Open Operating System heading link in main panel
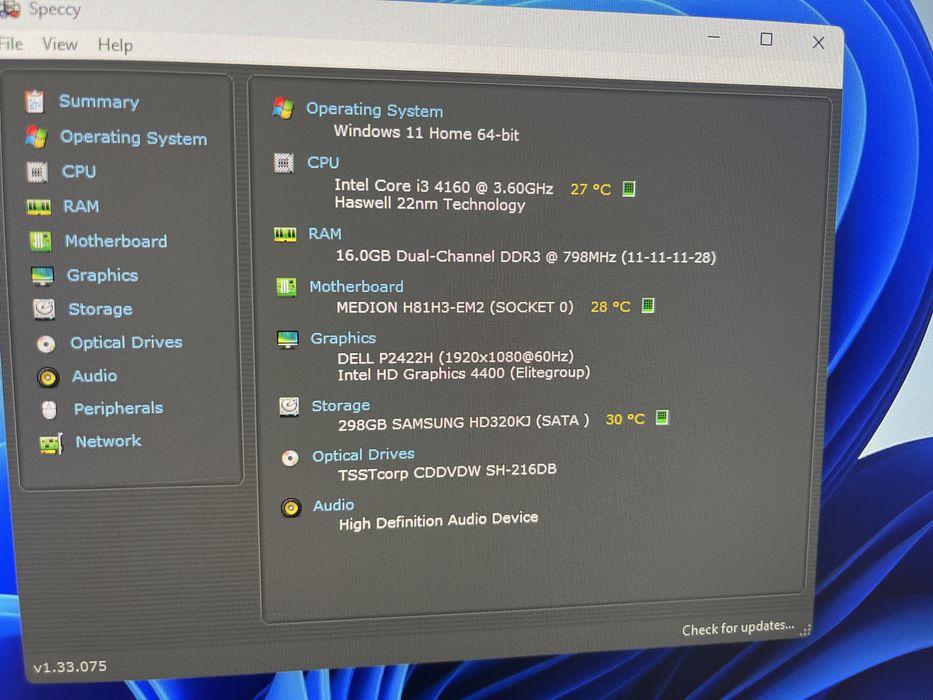The height and width of the screenshot is (700, 933). tap(374, 110)
